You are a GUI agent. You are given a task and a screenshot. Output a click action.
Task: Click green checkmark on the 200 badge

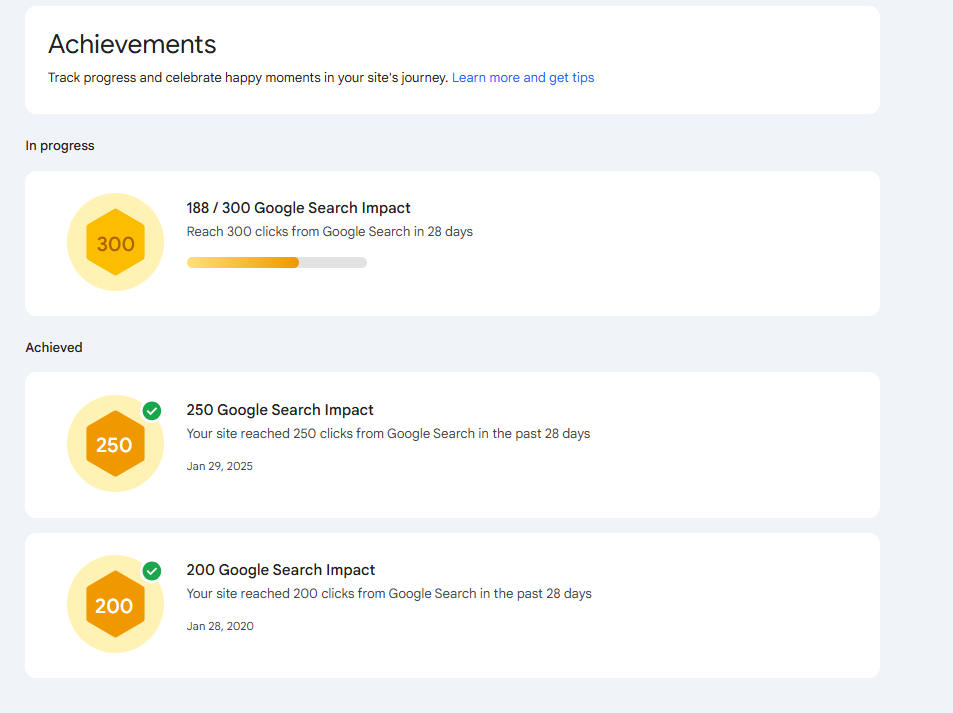coord(152,571)
